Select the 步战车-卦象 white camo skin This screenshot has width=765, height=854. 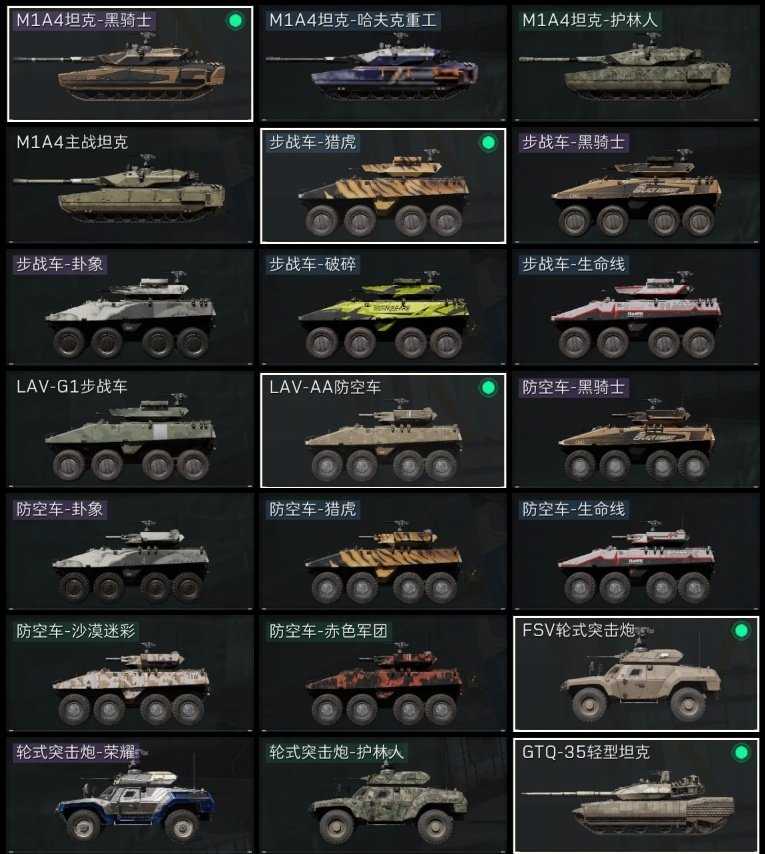click(130, 308)
